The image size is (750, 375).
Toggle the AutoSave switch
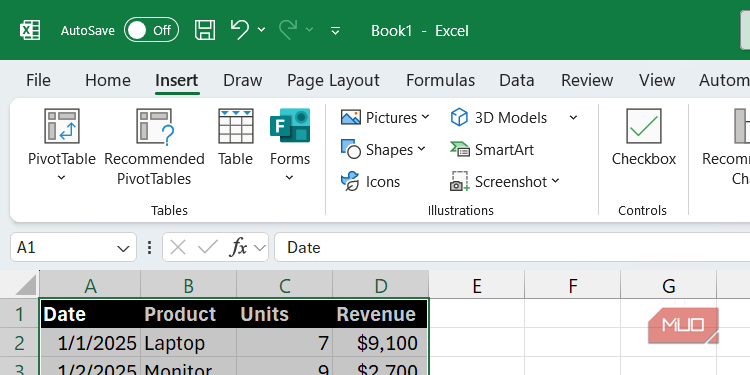(151, 31)
